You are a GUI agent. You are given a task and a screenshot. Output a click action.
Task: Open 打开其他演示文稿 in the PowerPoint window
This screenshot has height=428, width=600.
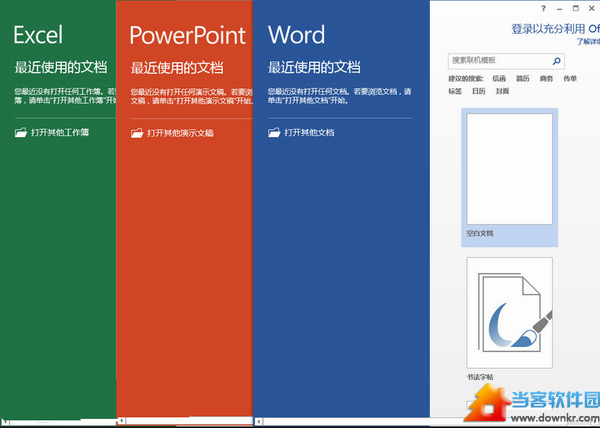(x=172, y=133)
